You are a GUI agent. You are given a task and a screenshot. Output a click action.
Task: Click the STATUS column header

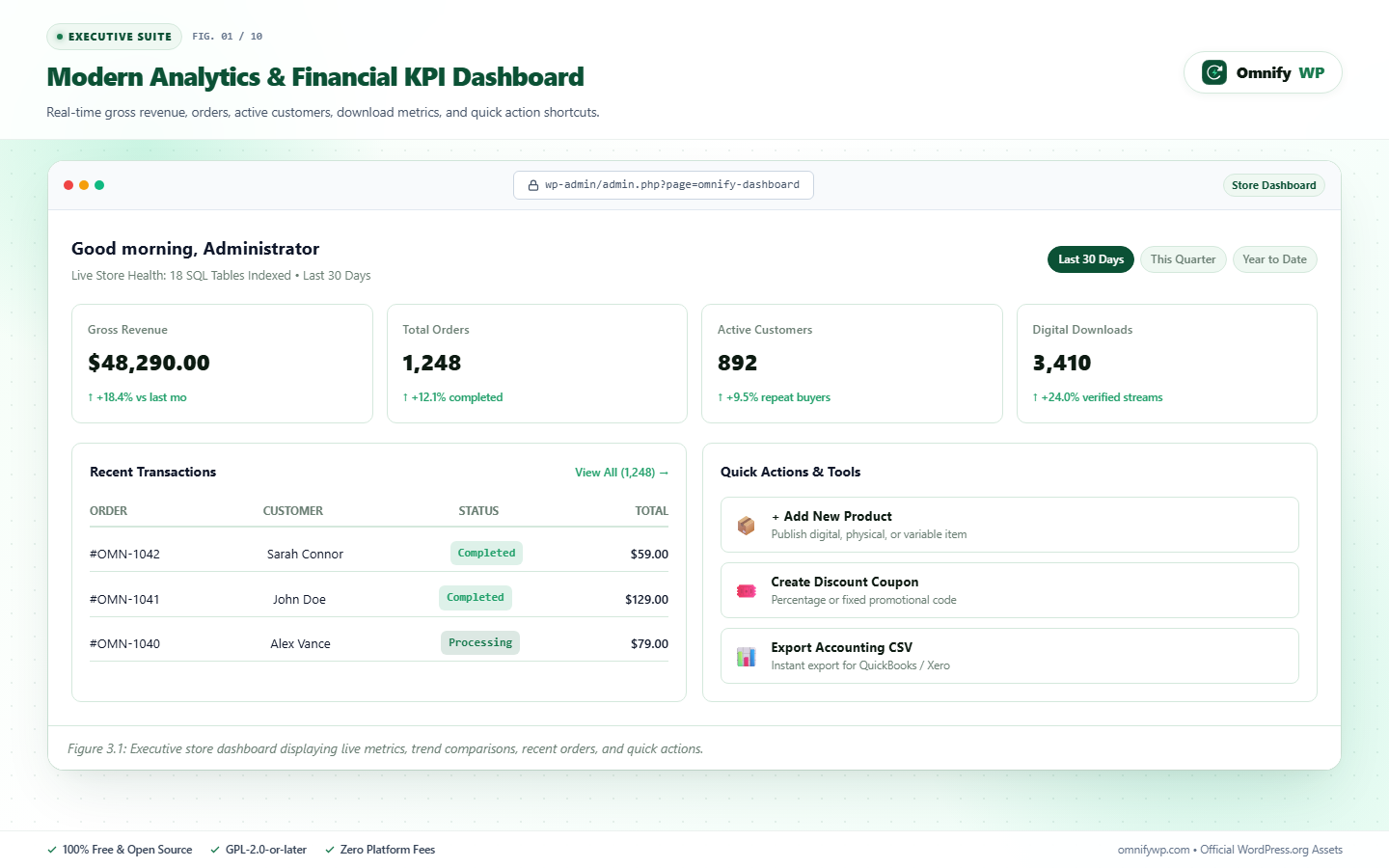click(x=478, y=511)
